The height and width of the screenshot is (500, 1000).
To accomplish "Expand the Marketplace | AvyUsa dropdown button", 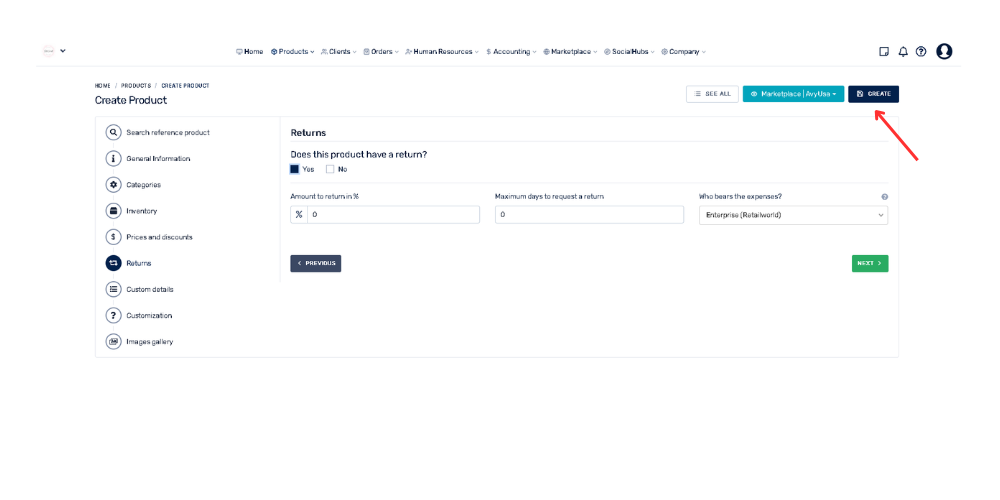I will 793,94.
